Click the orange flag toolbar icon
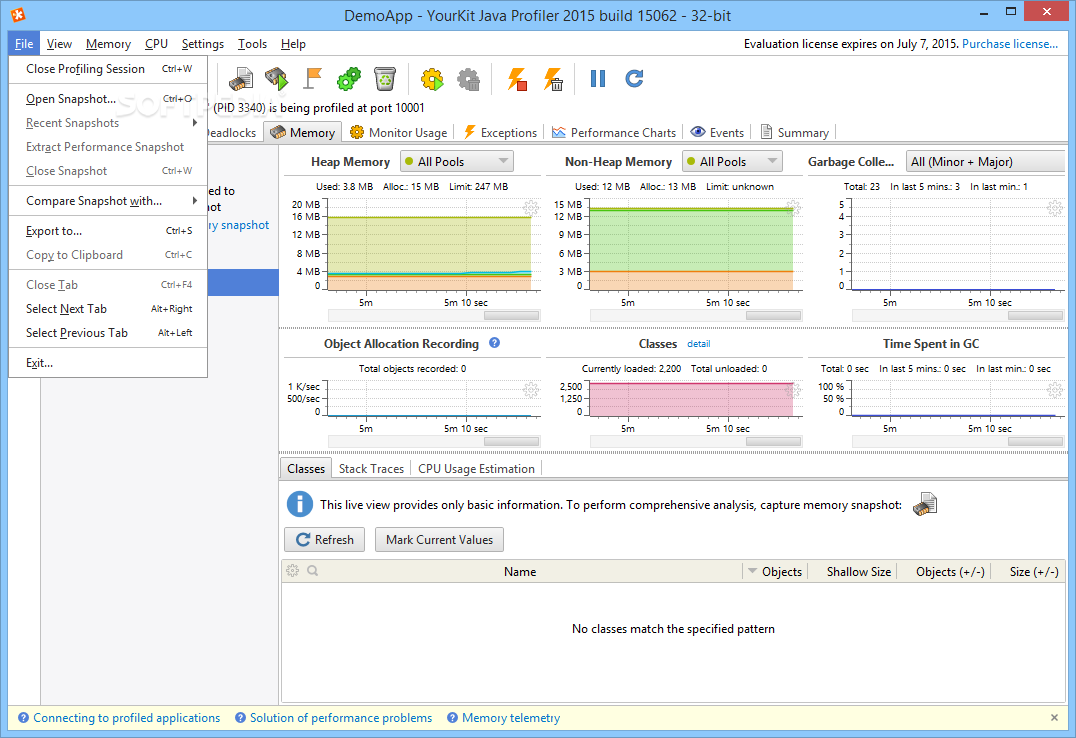 pyautogui.click(x=313, y=79)
